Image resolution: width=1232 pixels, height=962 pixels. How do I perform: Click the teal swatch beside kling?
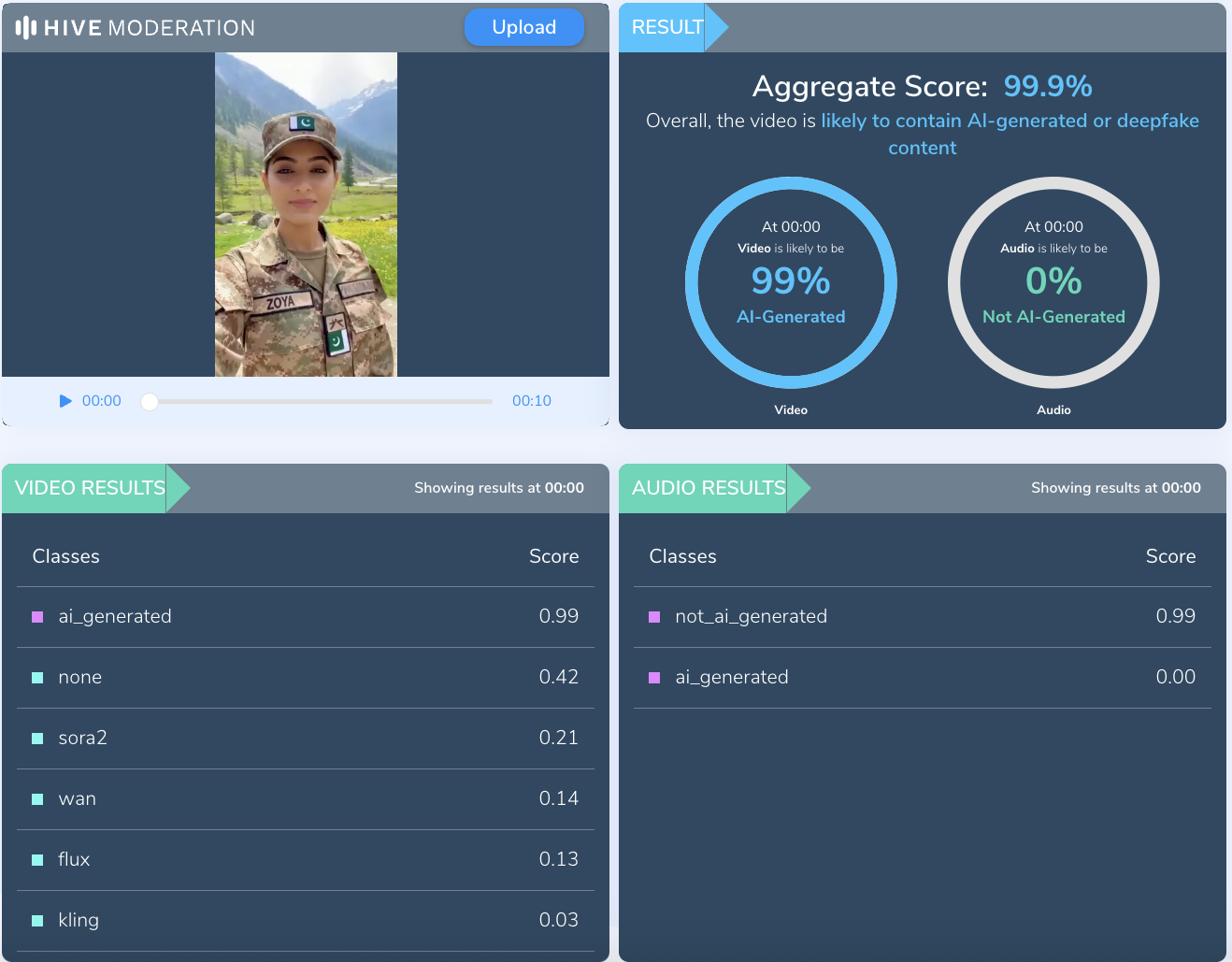click(37, 921)
